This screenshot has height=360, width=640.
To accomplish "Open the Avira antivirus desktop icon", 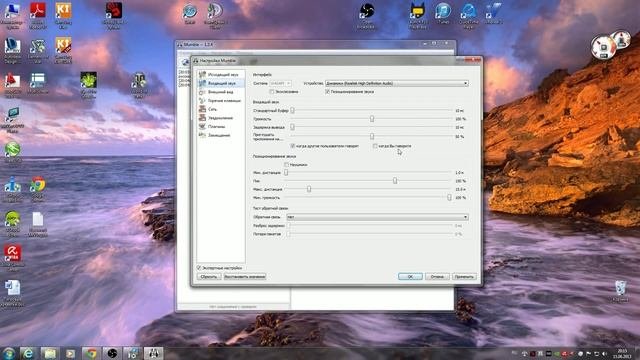I will [13, 257].
